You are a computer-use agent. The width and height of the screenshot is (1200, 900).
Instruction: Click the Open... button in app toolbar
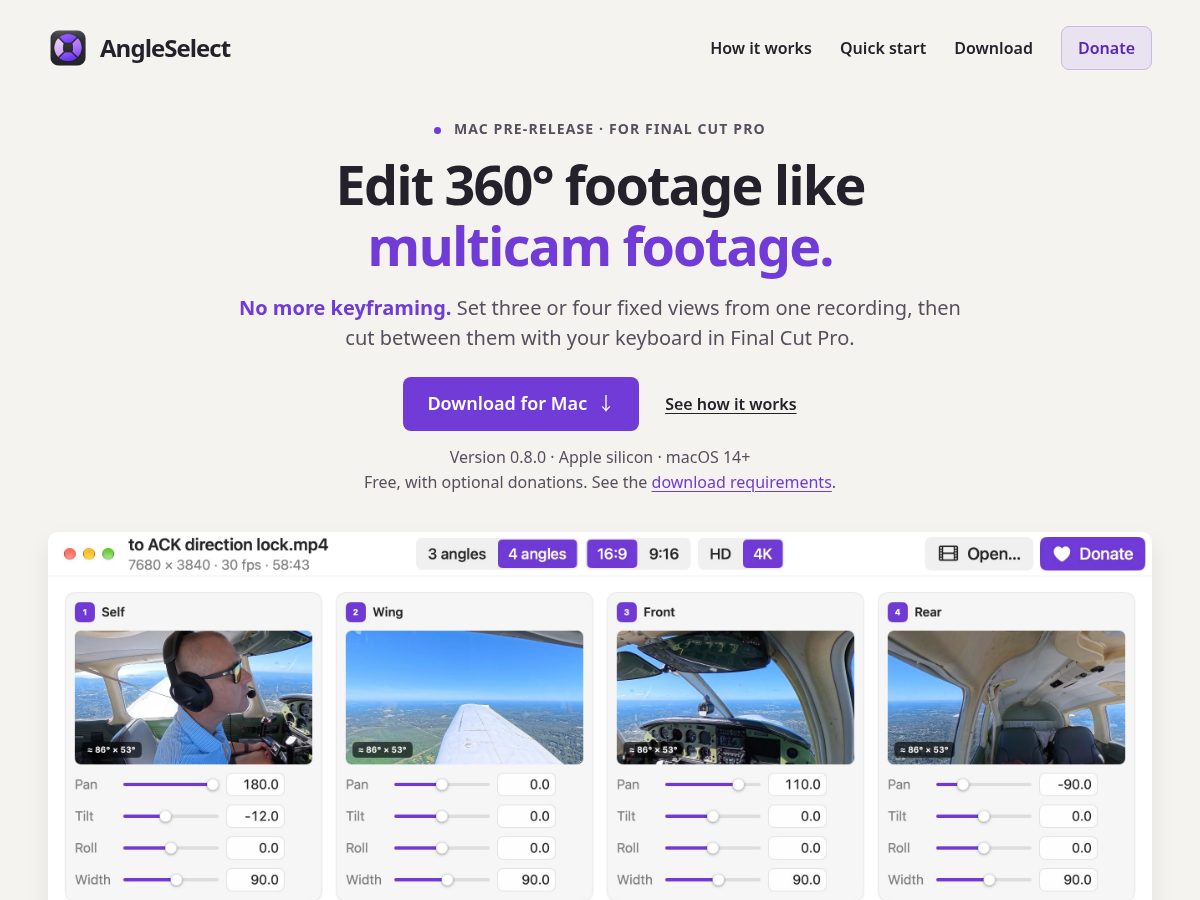980,554
